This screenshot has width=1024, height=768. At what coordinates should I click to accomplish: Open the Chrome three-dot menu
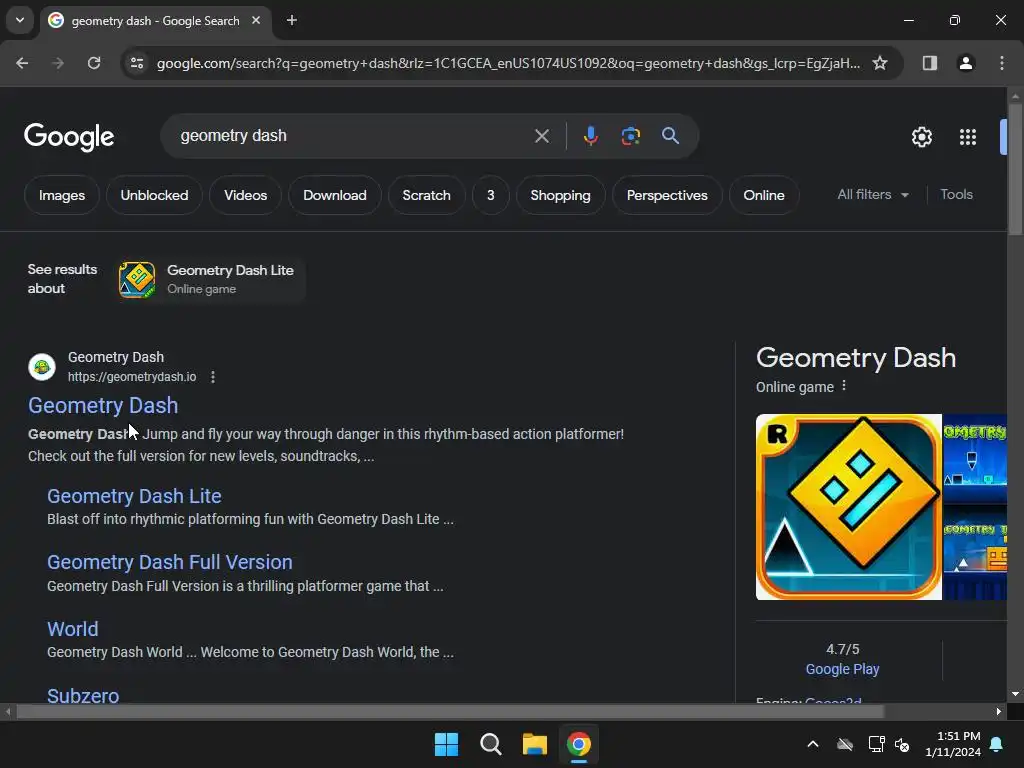point(1002,63)
